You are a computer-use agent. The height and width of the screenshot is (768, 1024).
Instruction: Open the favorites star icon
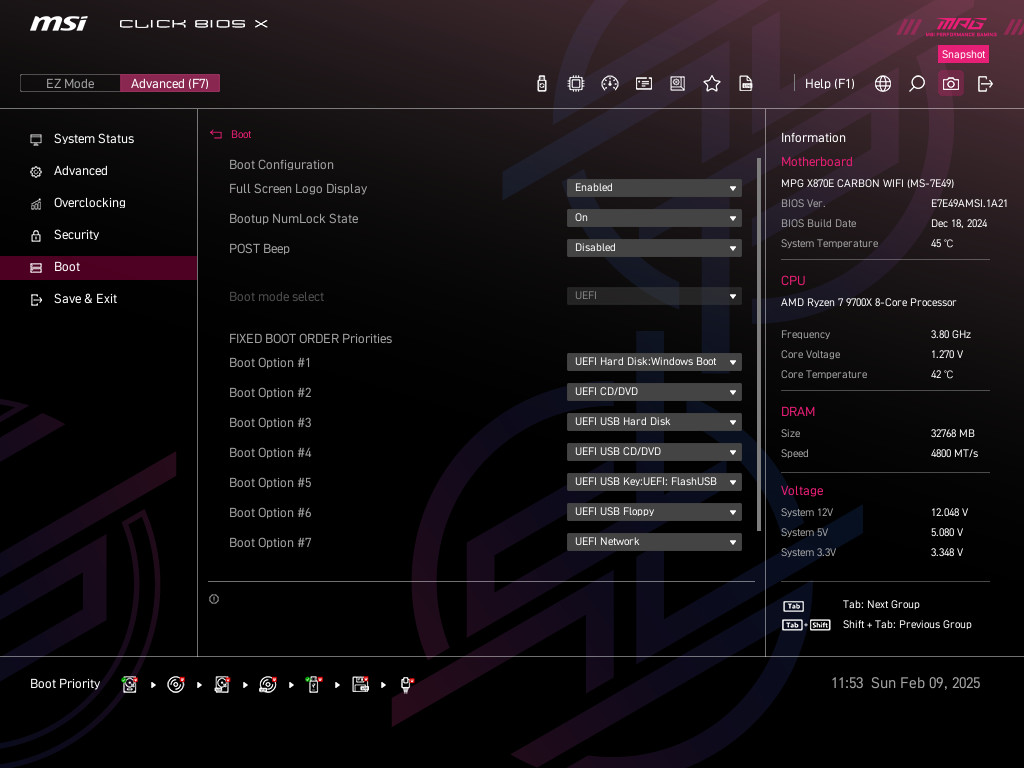point(712,84)
